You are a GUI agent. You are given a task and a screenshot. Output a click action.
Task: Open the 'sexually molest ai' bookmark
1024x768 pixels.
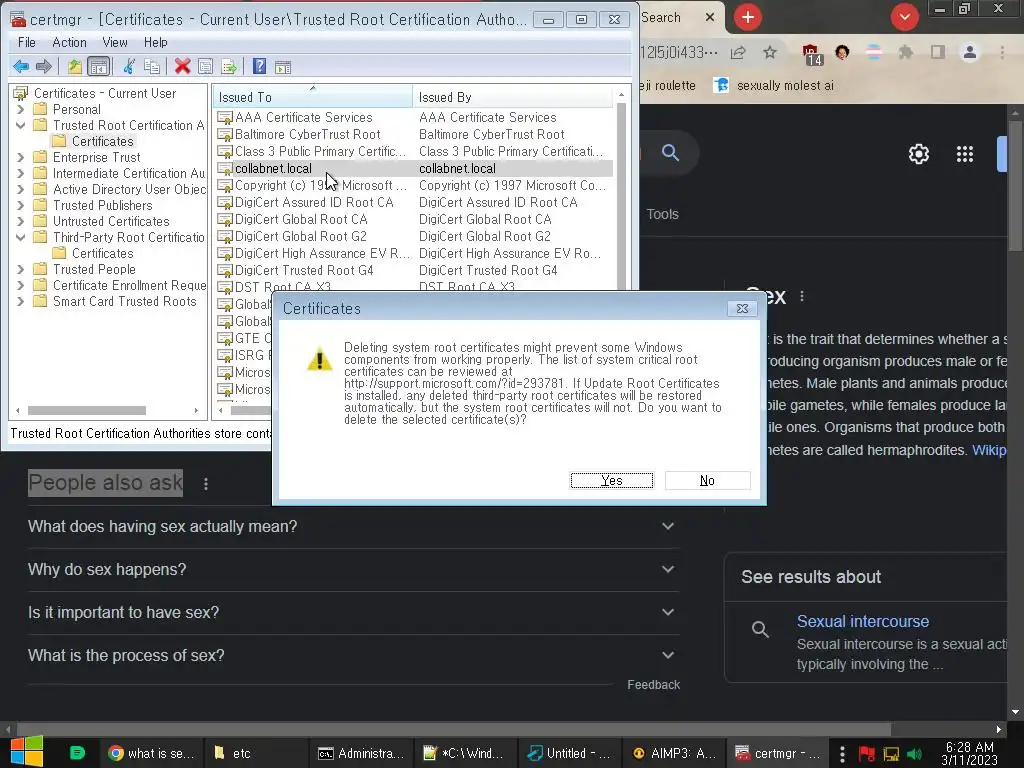click(774, 86)
